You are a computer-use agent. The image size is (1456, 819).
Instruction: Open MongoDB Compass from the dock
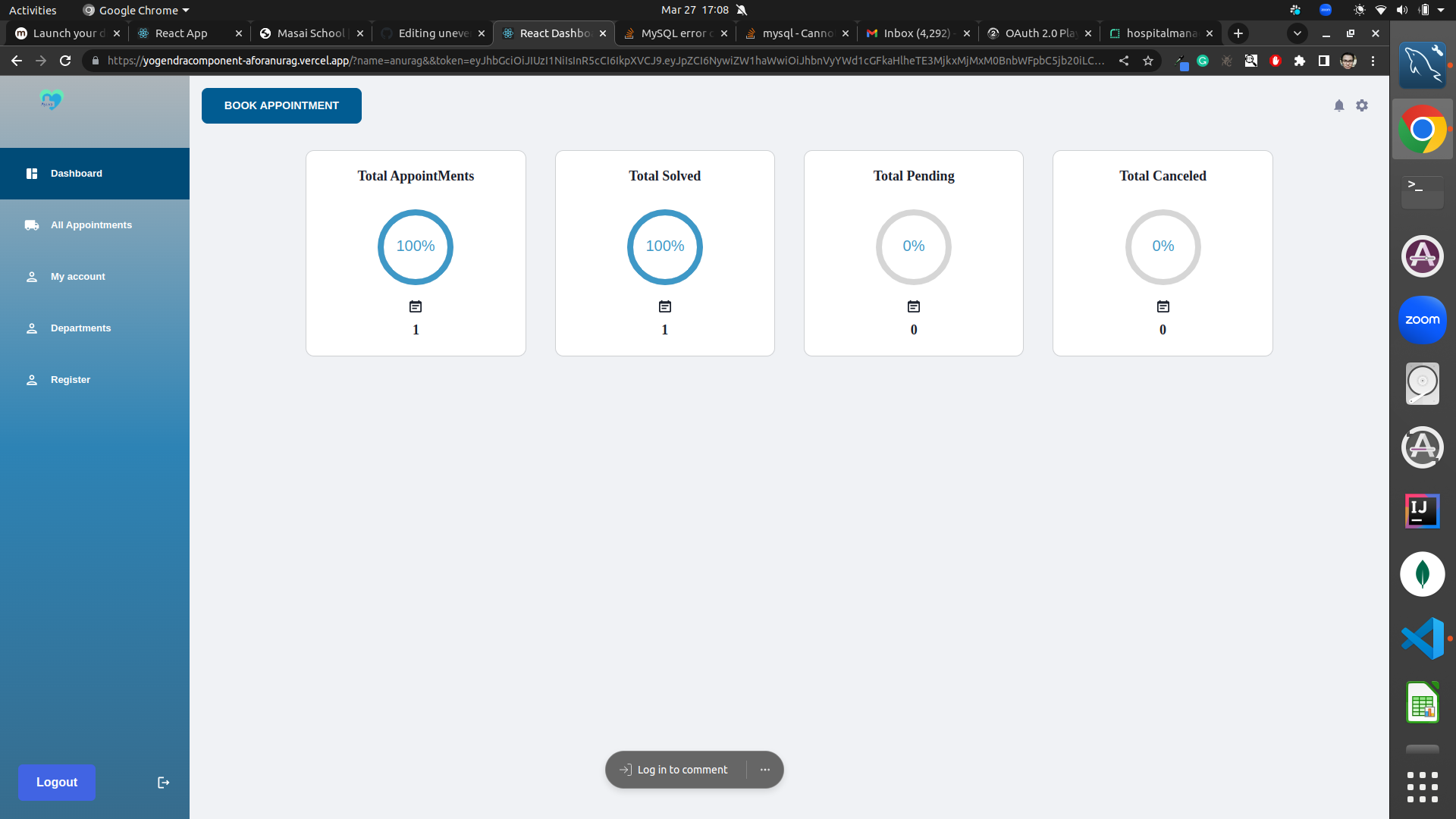pyautogui.click(x=1422, y=574)
